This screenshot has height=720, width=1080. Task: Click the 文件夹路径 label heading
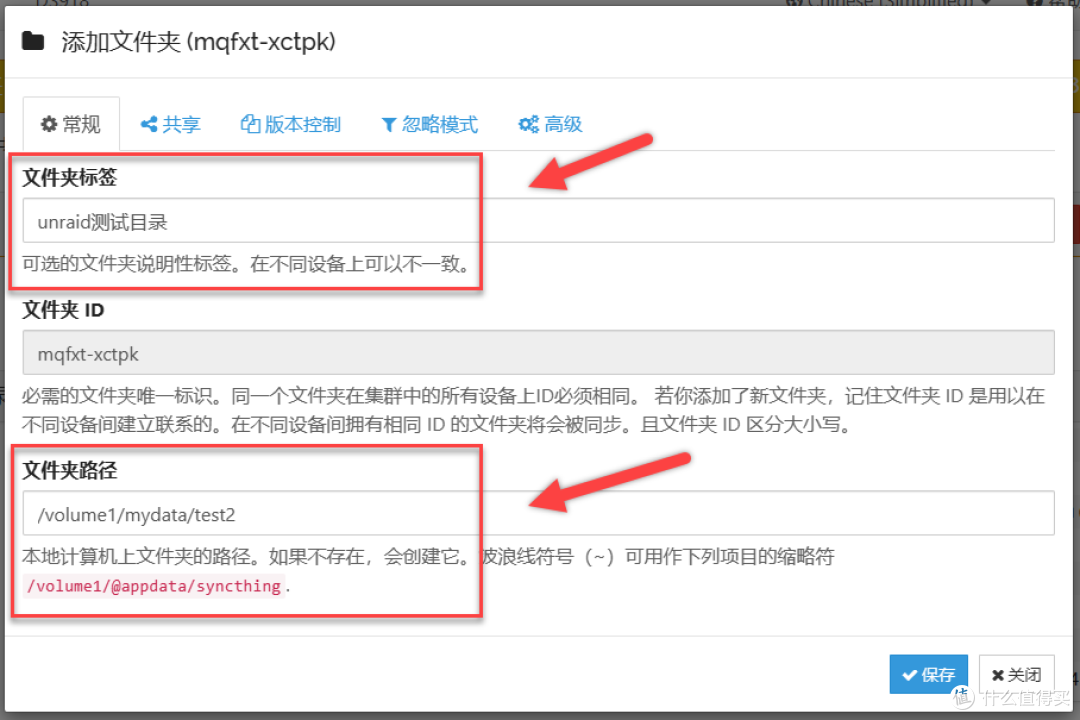[70, 471]
